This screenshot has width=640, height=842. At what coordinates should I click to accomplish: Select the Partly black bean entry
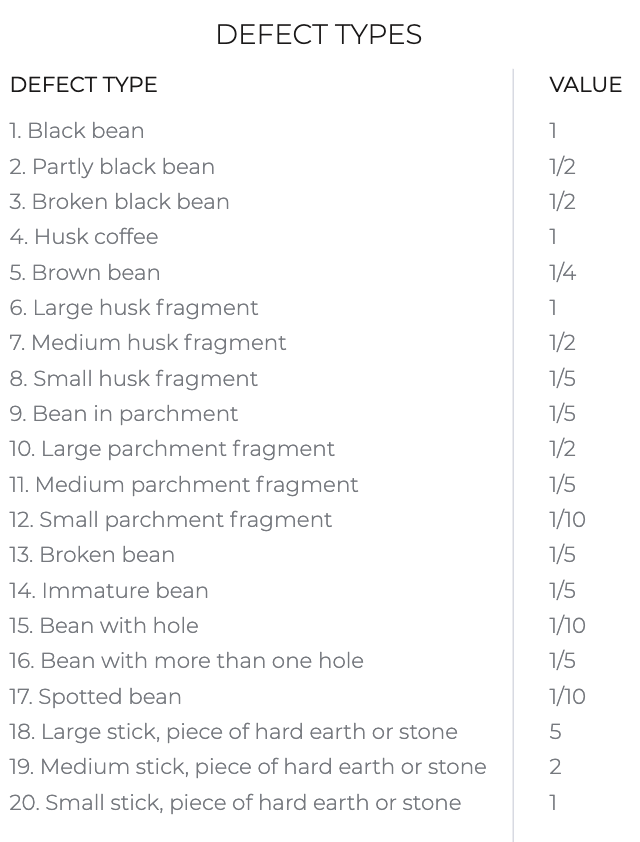pyautogui.click(x=112, y=166)
